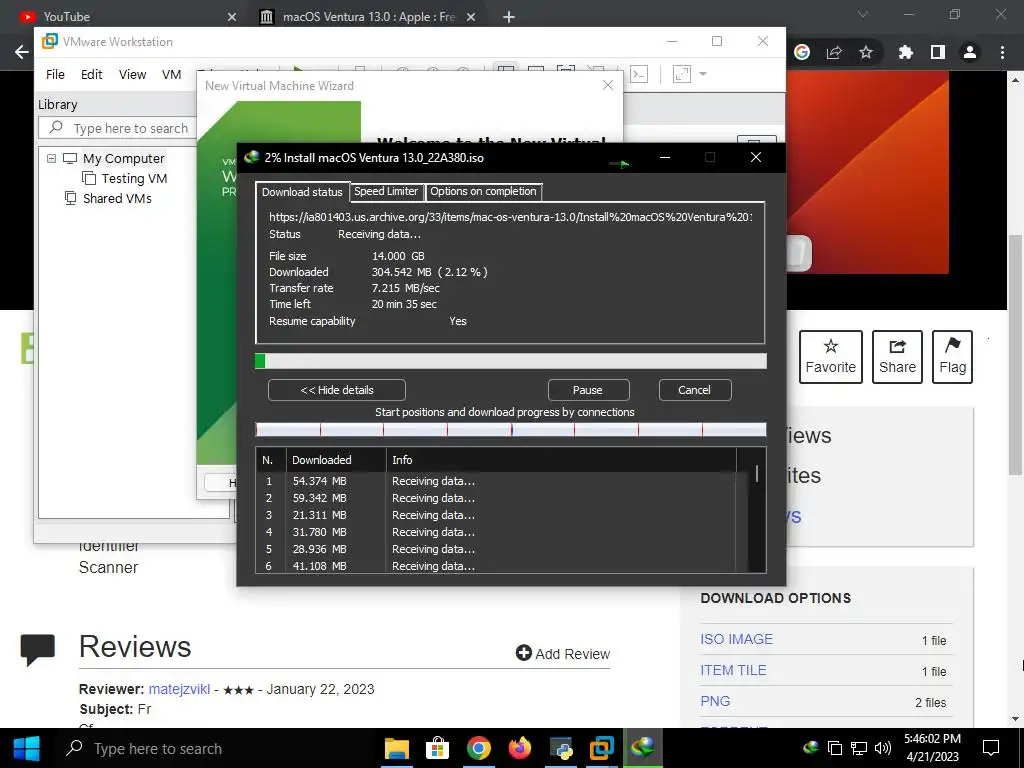Click the VMware full screen mode icon
1024x768 pixels.
click(x=682, y=74)
